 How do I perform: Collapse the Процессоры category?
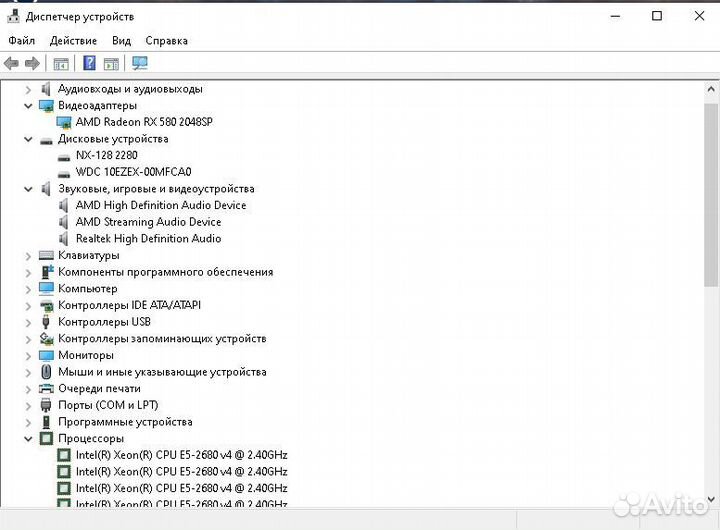(x=28, y=439)
